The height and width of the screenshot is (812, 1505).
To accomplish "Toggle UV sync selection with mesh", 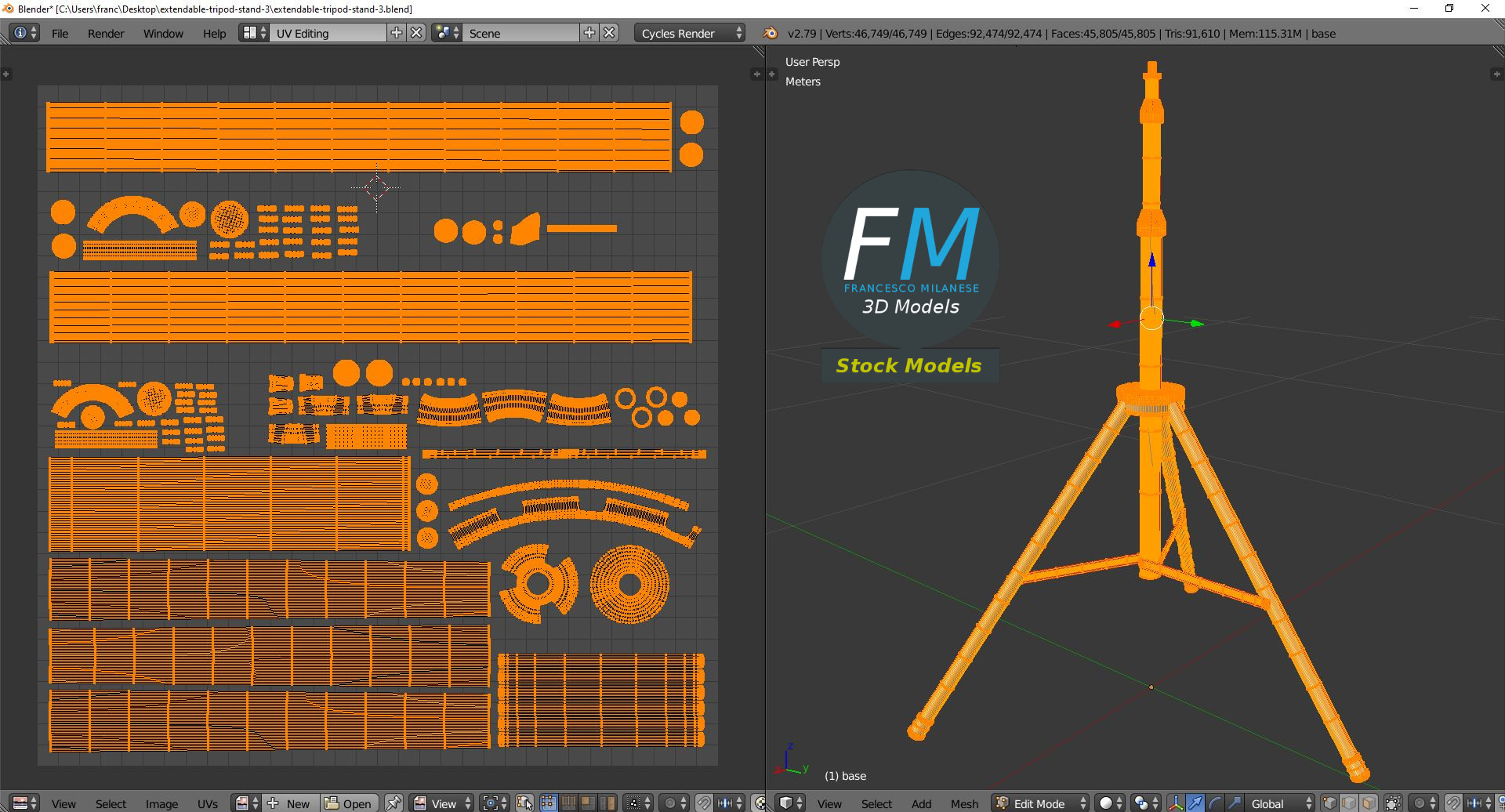I will coord(524,803).
